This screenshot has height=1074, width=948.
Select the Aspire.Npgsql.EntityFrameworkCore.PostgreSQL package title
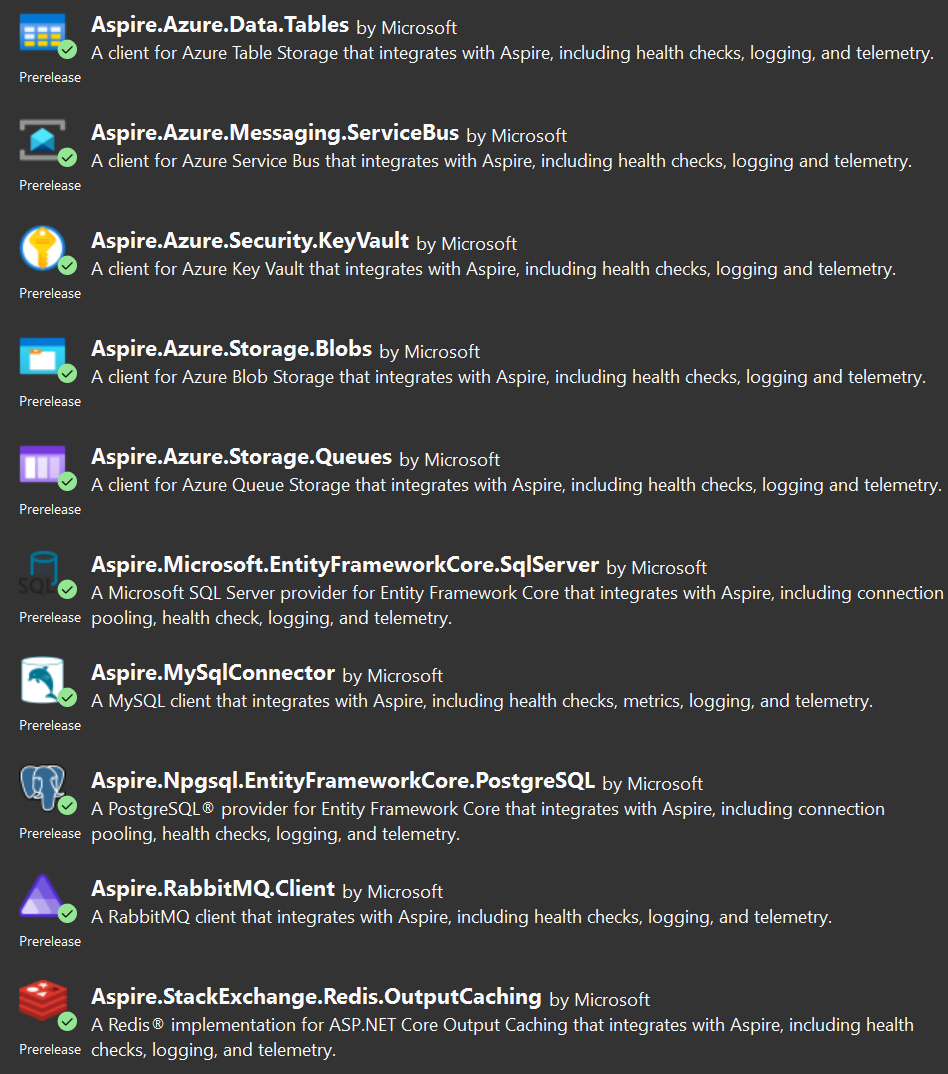pos(342,781)
